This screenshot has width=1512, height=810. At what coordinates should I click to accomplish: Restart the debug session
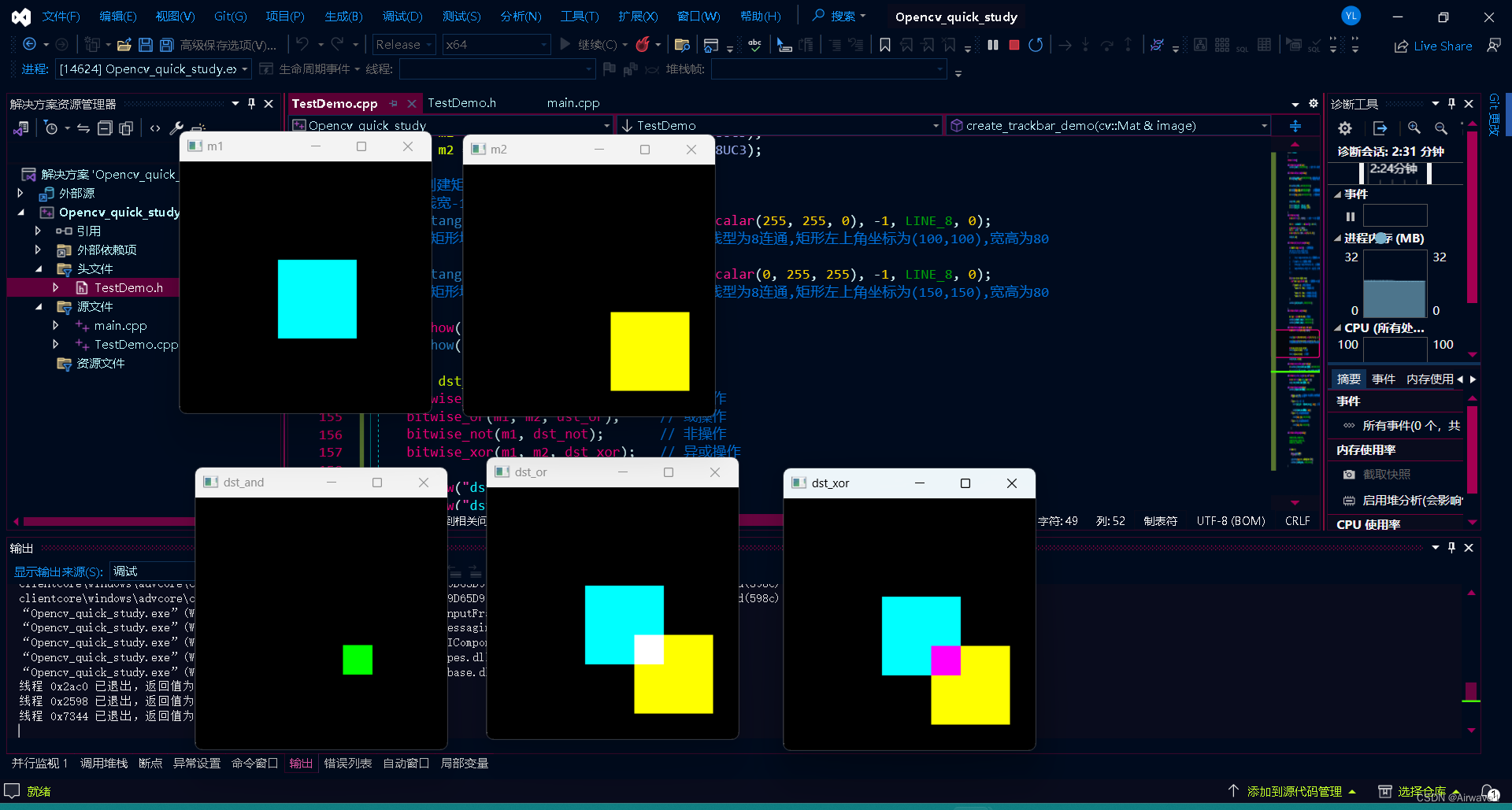tap(1036, 45)
